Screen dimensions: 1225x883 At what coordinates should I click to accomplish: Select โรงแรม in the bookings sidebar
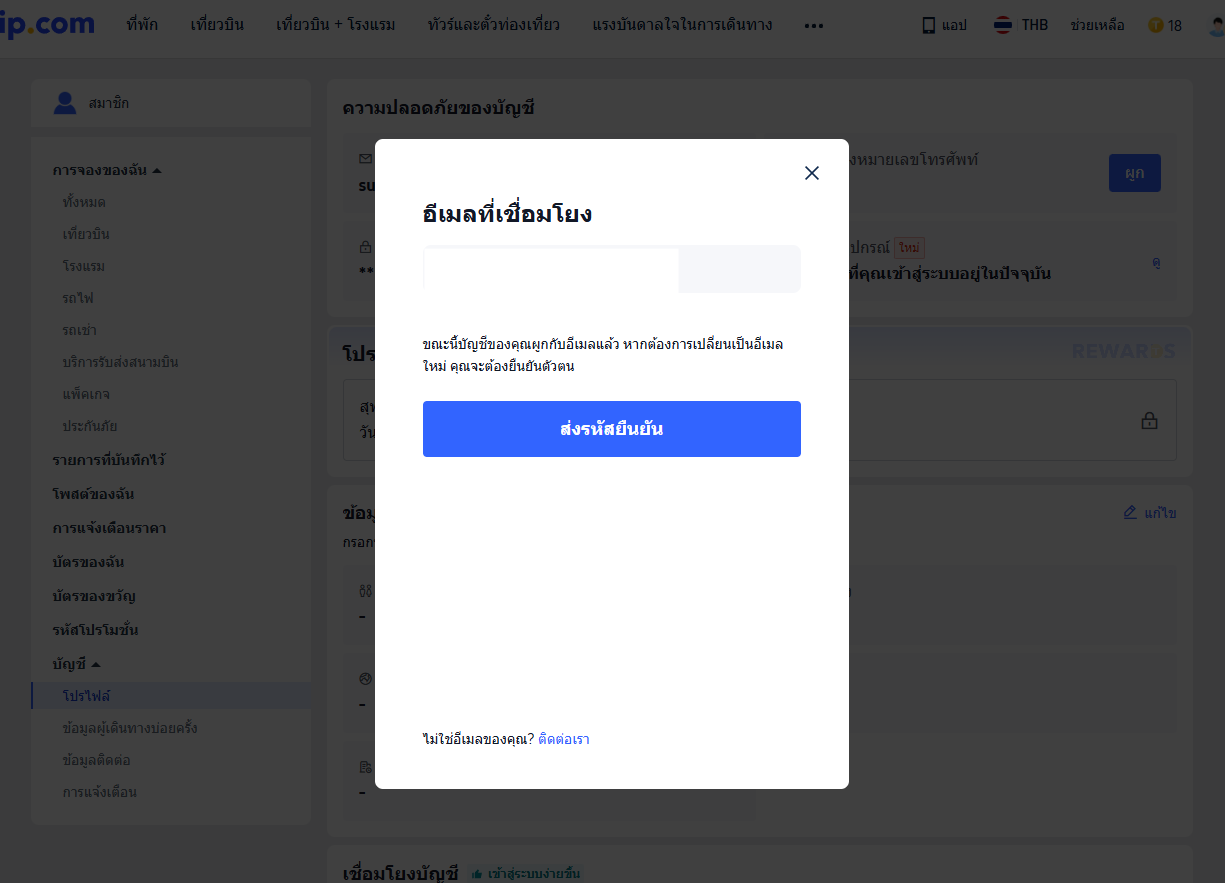point(83,266)
